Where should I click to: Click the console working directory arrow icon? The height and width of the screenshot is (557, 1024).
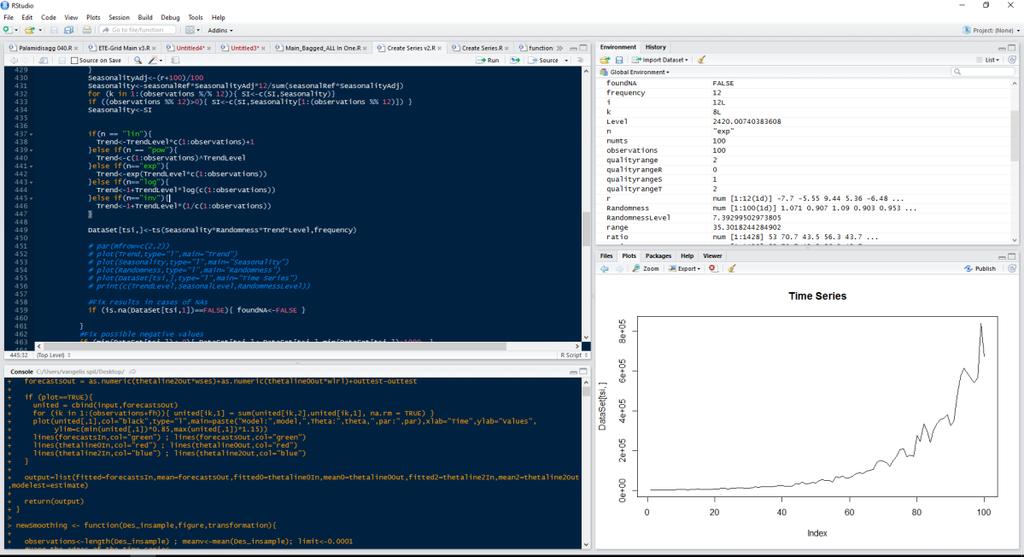(133, 372)
